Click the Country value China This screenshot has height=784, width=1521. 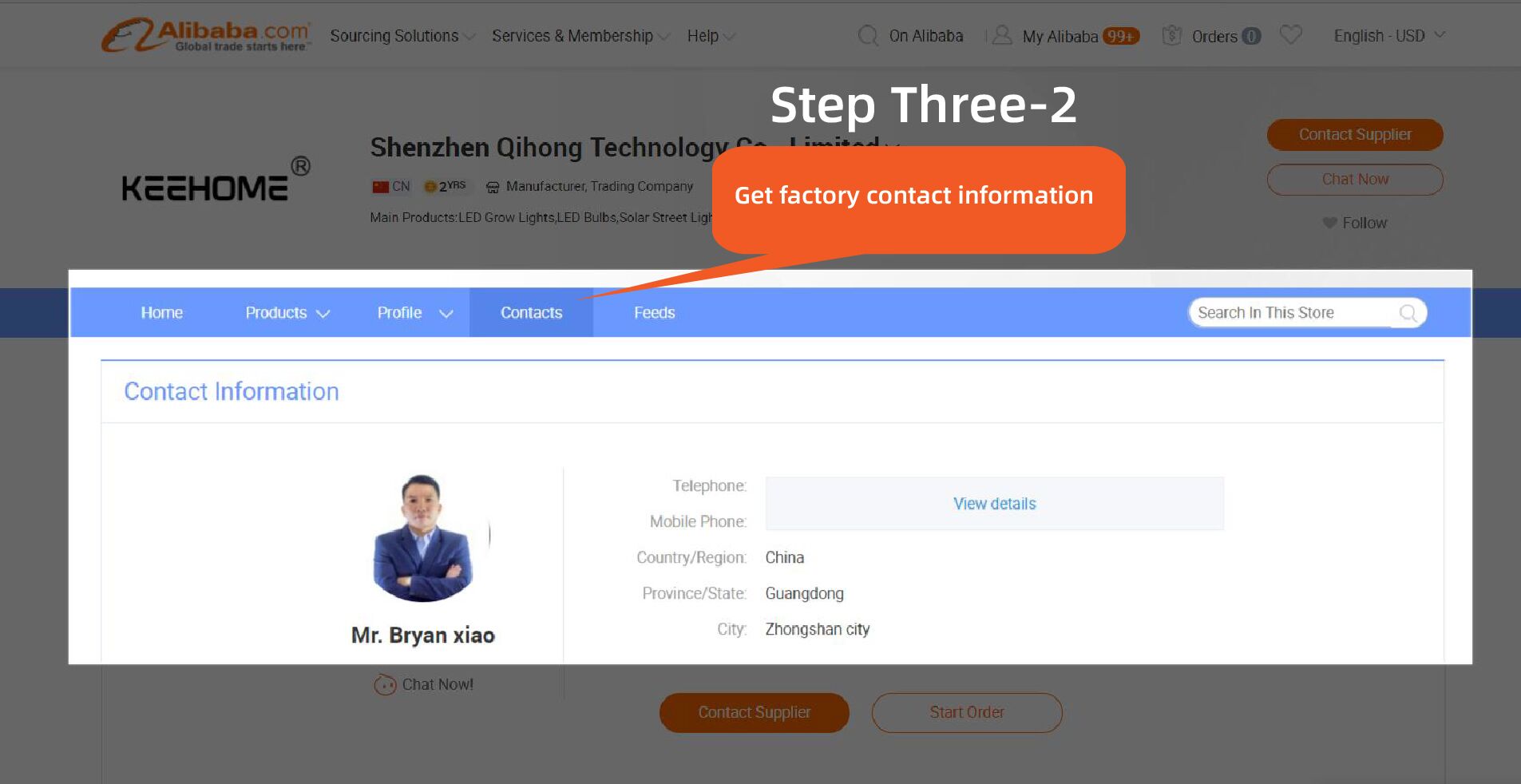784,557
